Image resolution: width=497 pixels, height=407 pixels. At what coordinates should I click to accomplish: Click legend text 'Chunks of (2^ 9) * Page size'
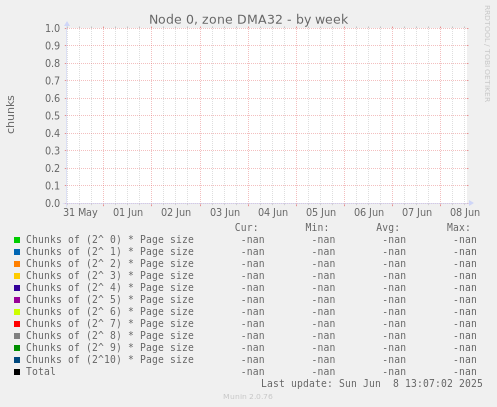tap(110, 348)
